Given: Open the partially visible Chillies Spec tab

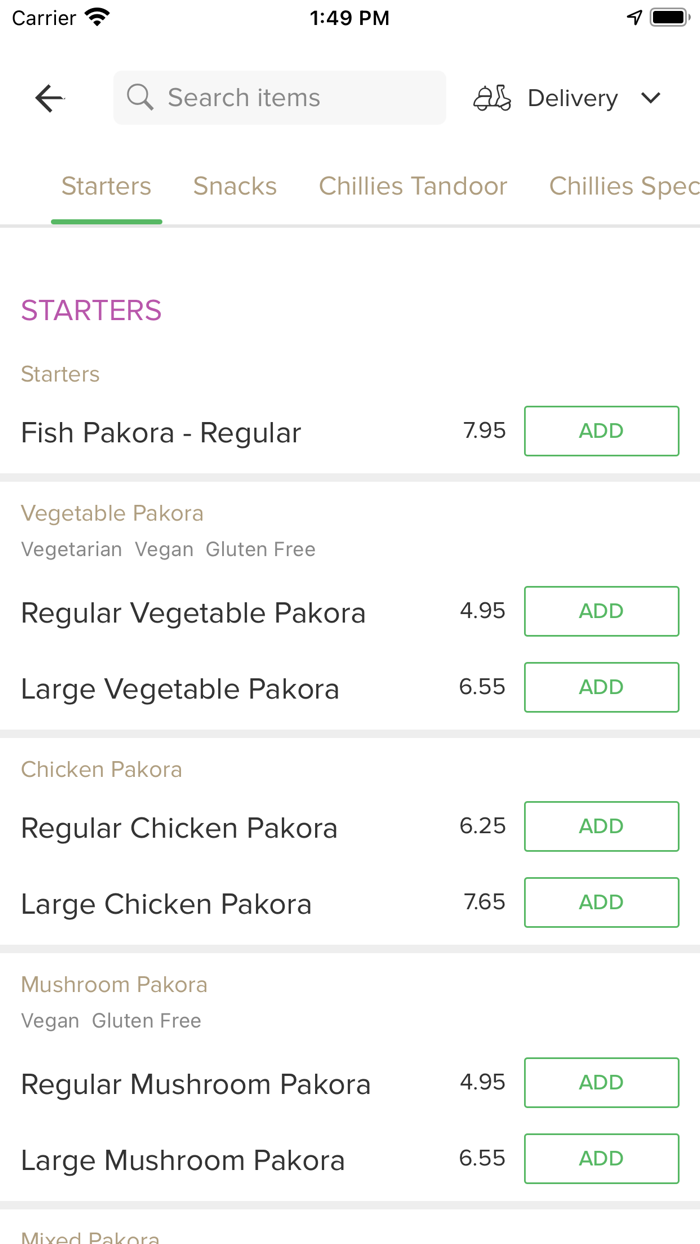Looking at the screenshot, I should (x=623, y=186).
